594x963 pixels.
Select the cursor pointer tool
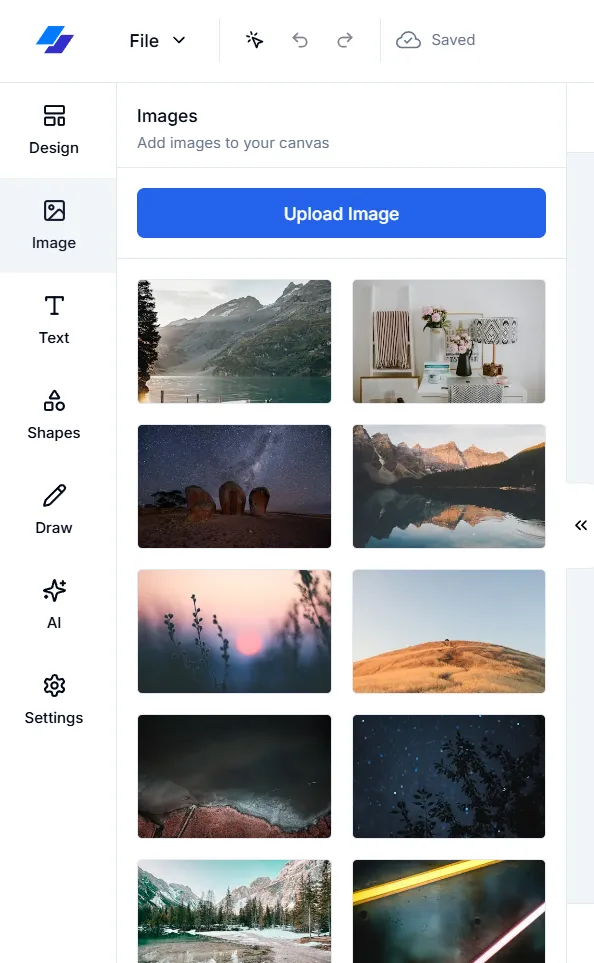254,41
